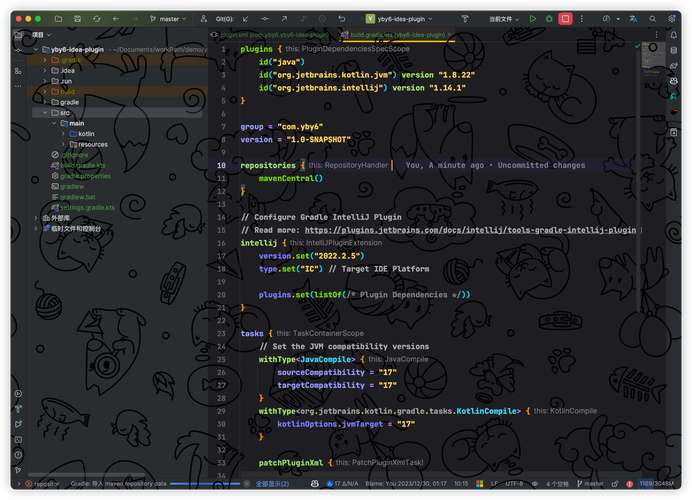Expand the .gradle folder
This screenshot has height=500, width=692.
click(x=45, y=60)
